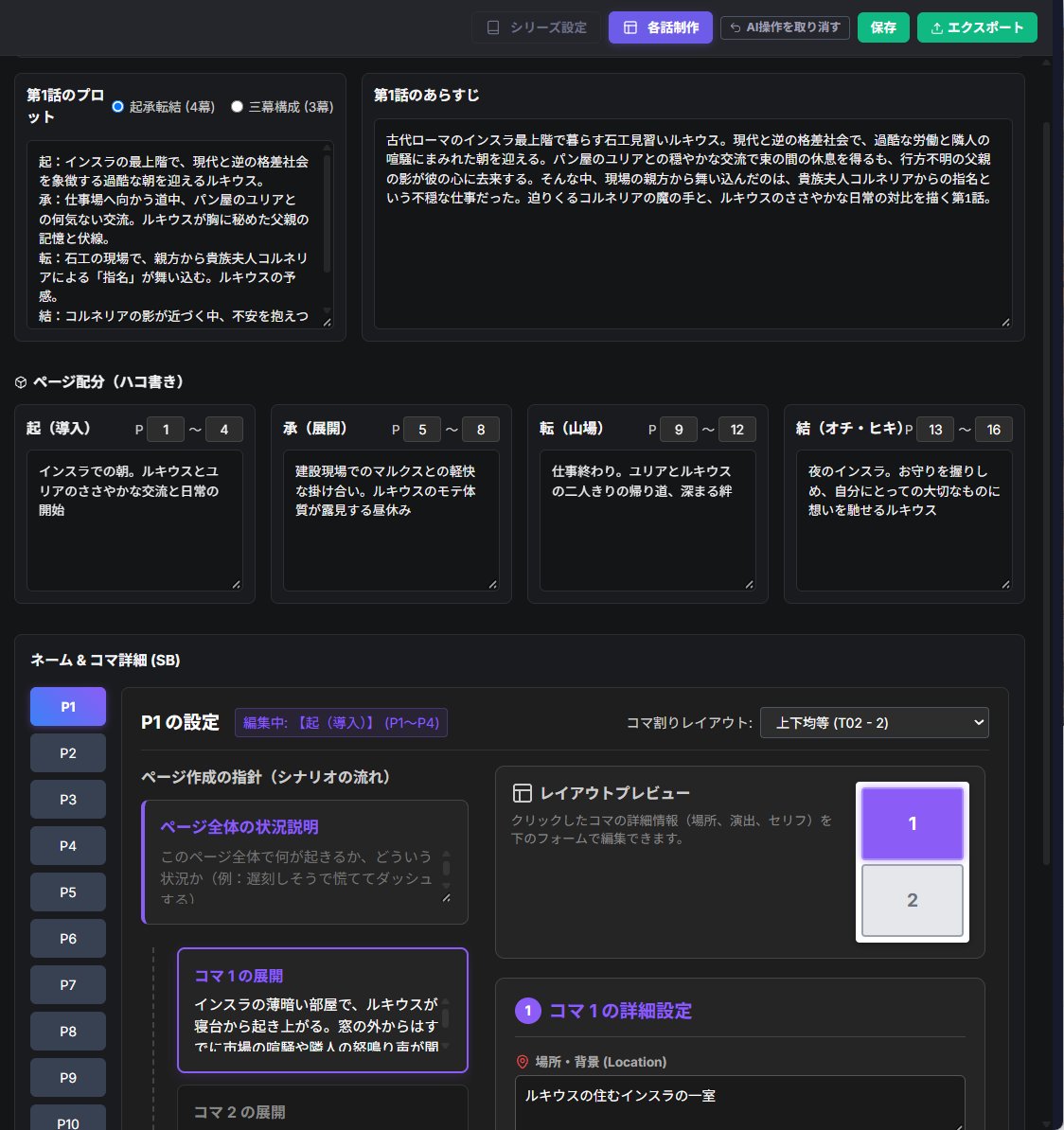
Task: Select panel 1 in layout preview
Action: point(912,823)
